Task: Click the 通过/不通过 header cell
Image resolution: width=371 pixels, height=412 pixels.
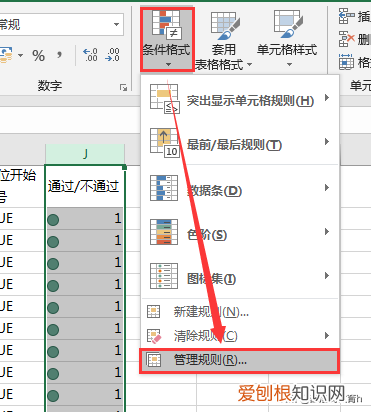Action: tap(85, 186)
